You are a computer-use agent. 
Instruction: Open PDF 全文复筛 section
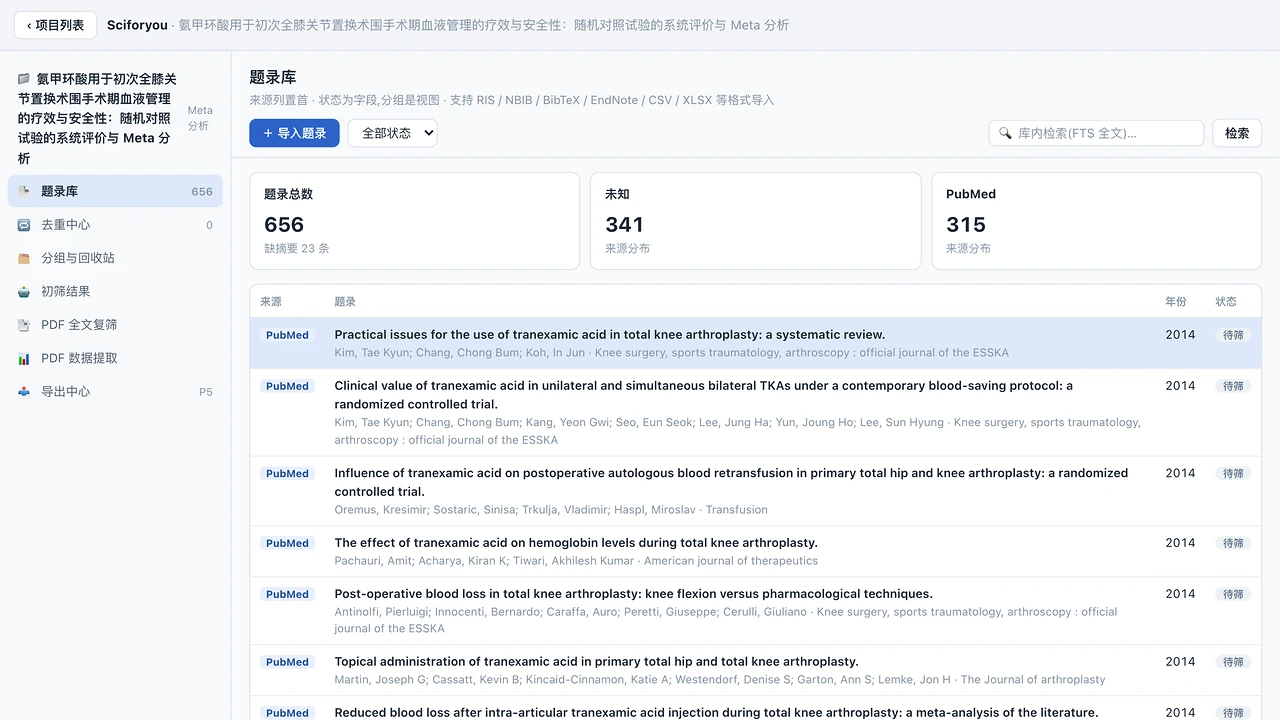[115, 325]
